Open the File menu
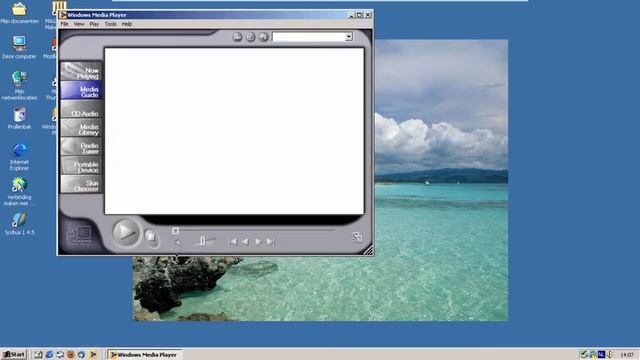 (x=64, y=24)
